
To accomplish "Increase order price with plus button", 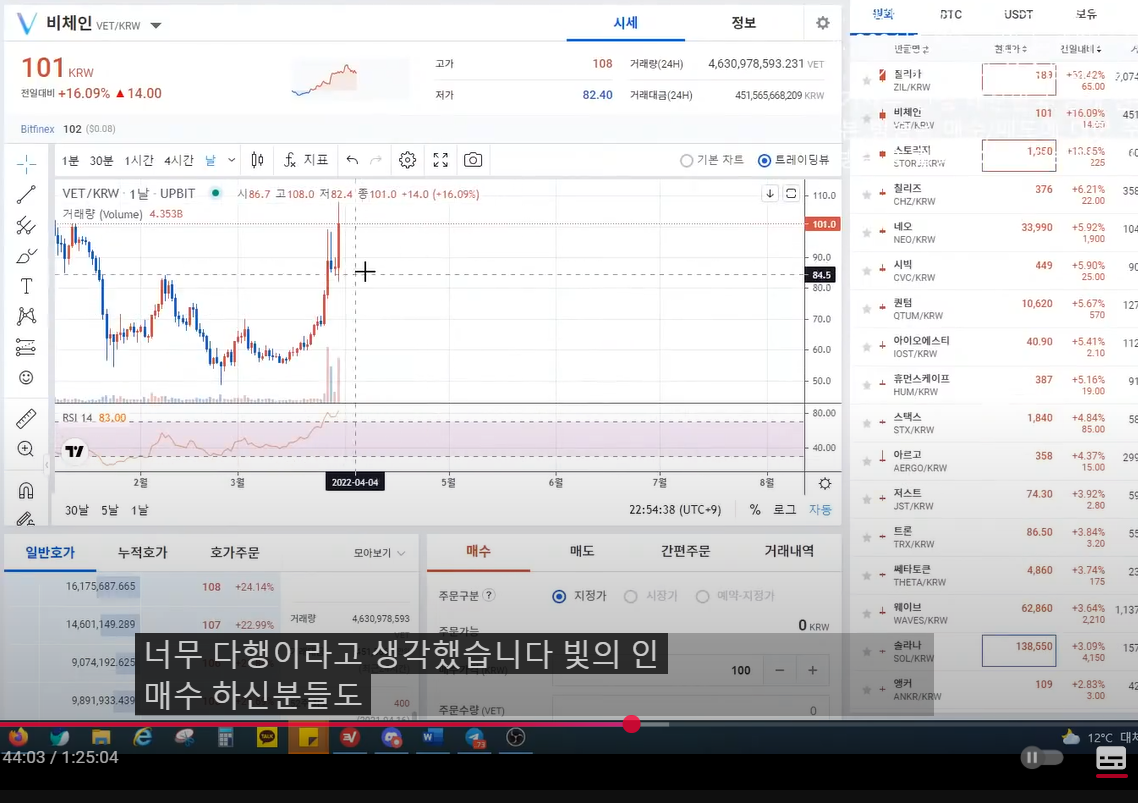I will point(813,670).
